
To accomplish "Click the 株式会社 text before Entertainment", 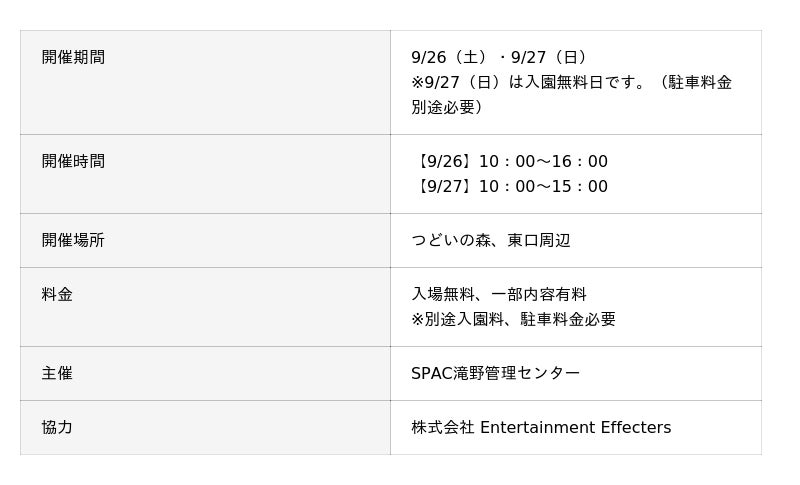I will [443, 427].
